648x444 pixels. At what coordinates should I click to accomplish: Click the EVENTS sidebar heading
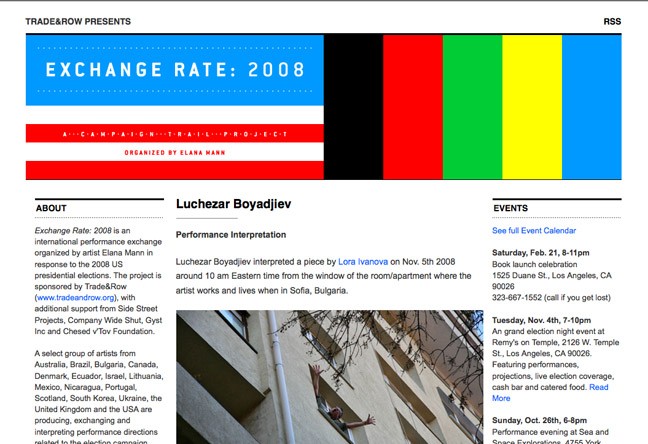click(x=510, y=208)
